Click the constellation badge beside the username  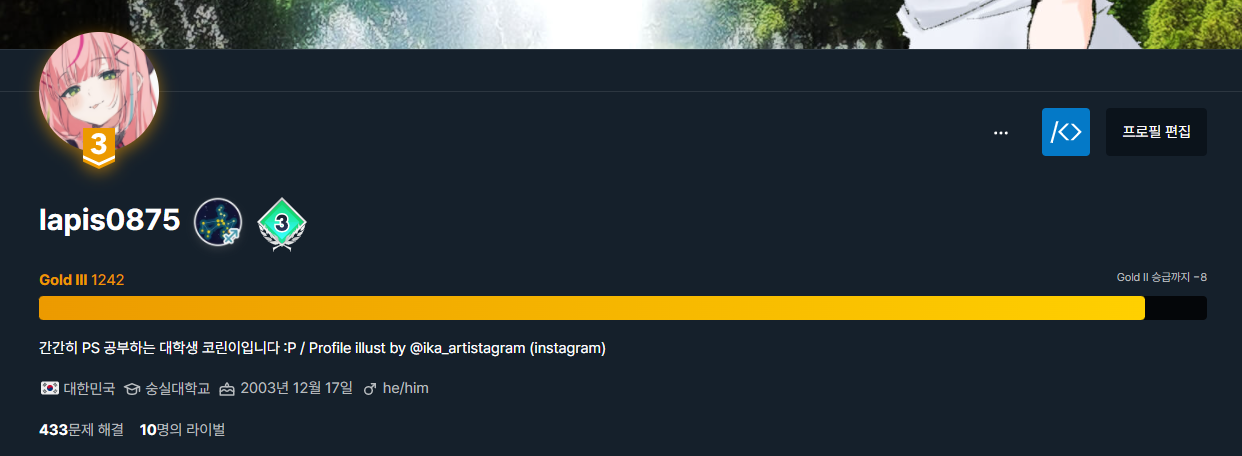tap(217, 222)
